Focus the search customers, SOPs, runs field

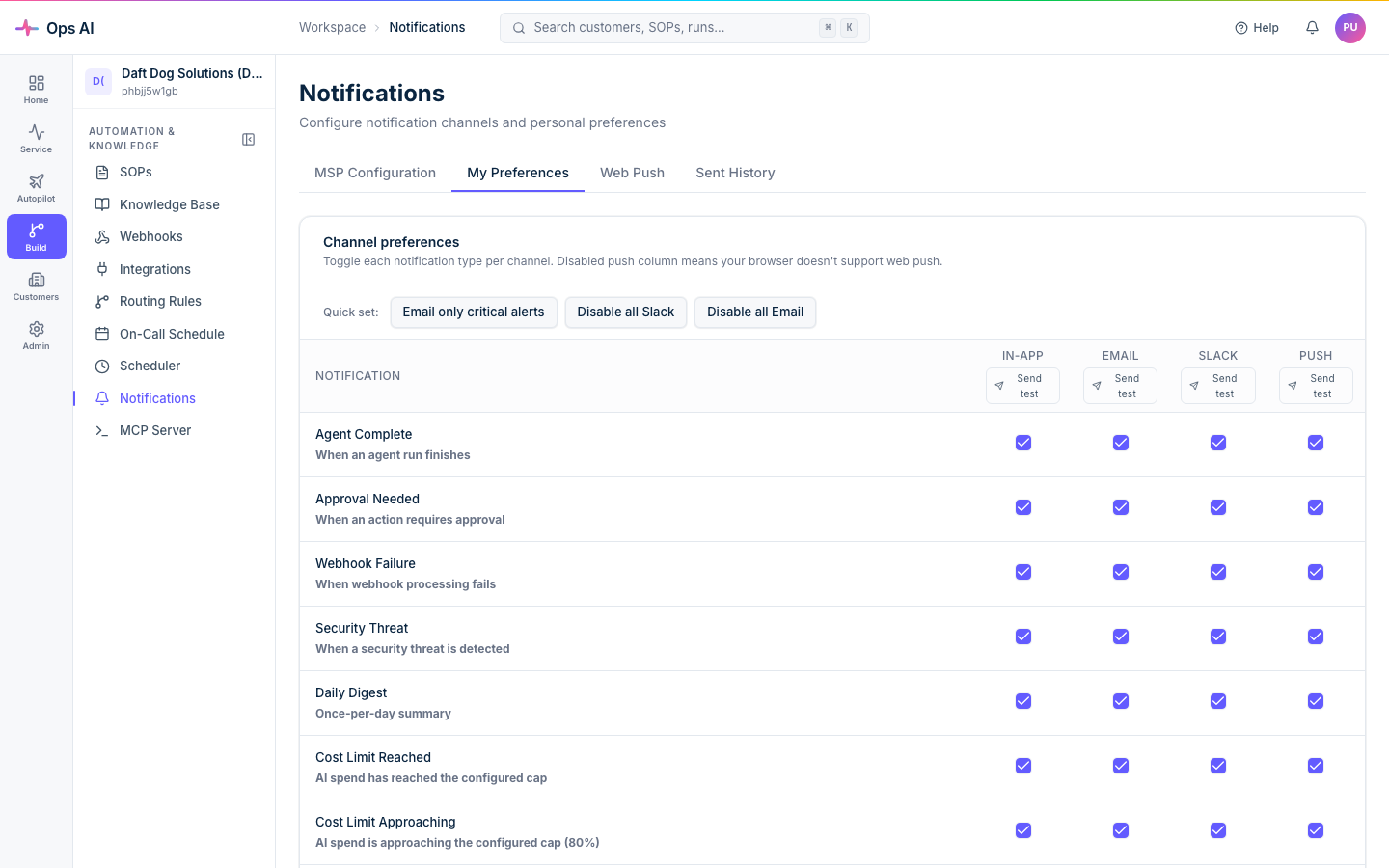[x=685, y=28]
